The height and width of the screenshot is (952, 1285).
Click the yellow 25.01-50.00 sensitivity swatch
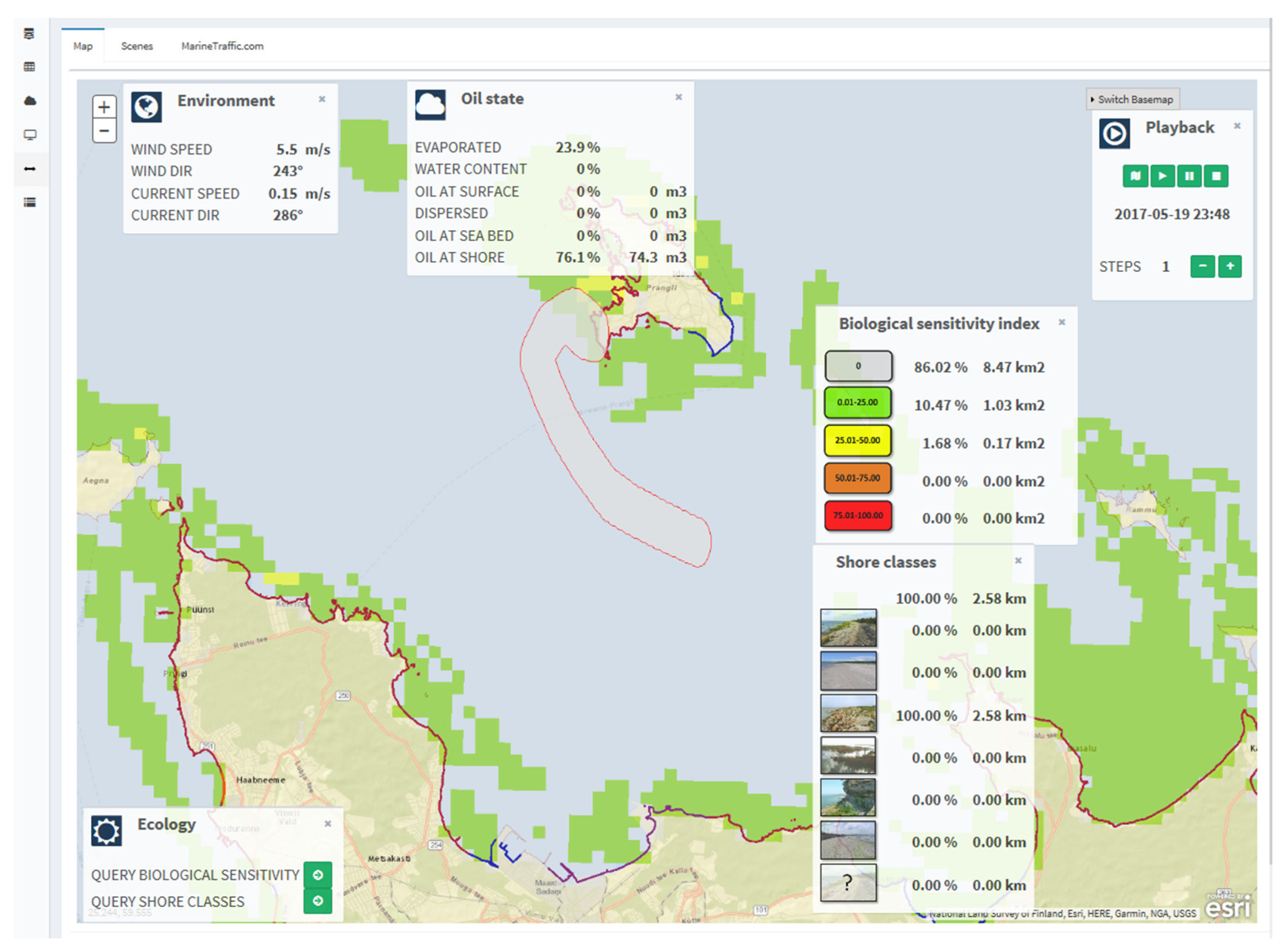pyautogui.click(x=858, y=441)
